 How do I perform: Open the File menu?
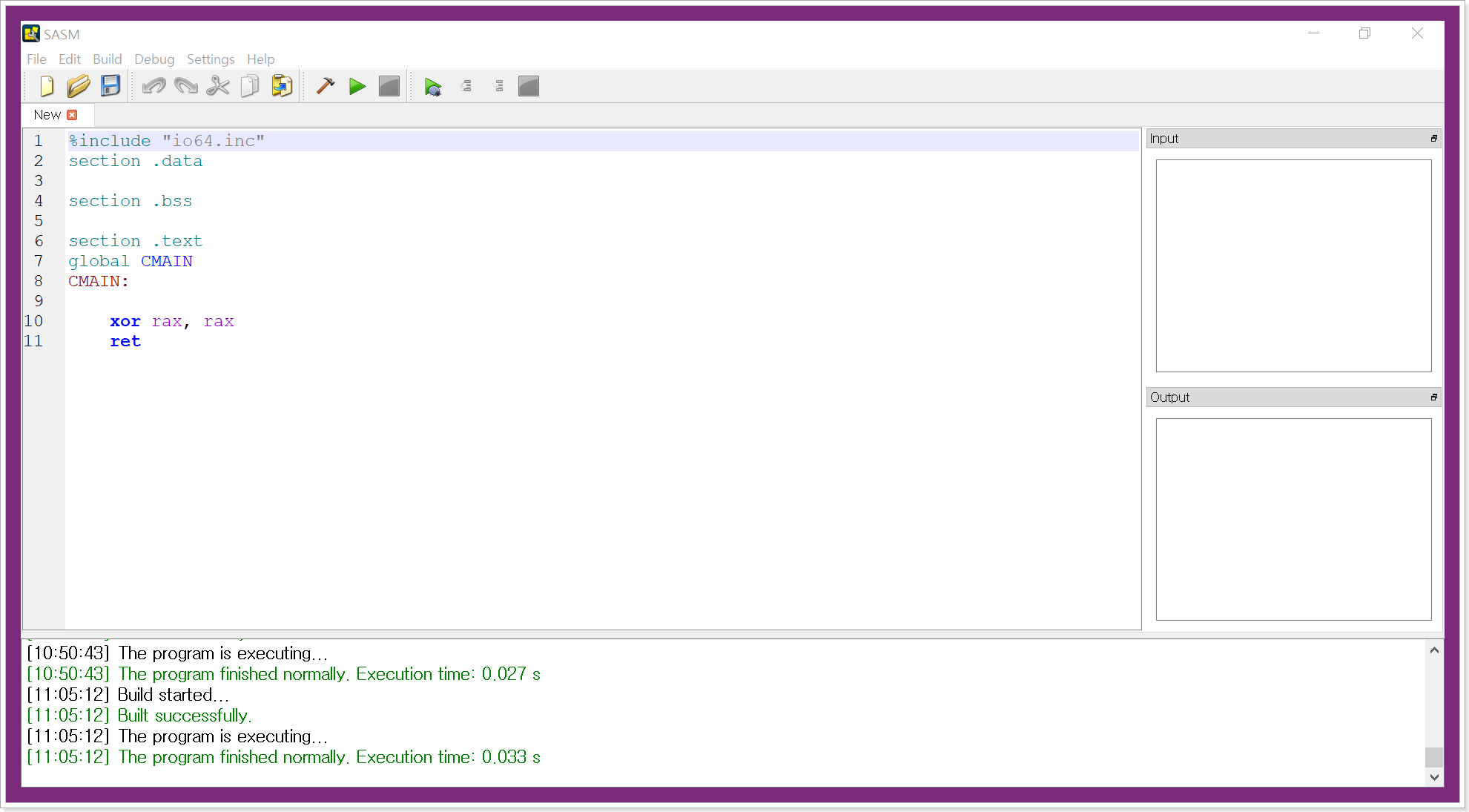36,59
